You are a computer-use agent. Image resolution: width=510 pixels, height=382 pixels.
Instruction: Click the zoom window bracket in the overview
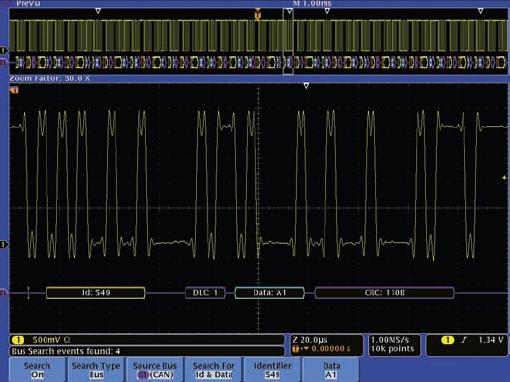coord(288,41)
